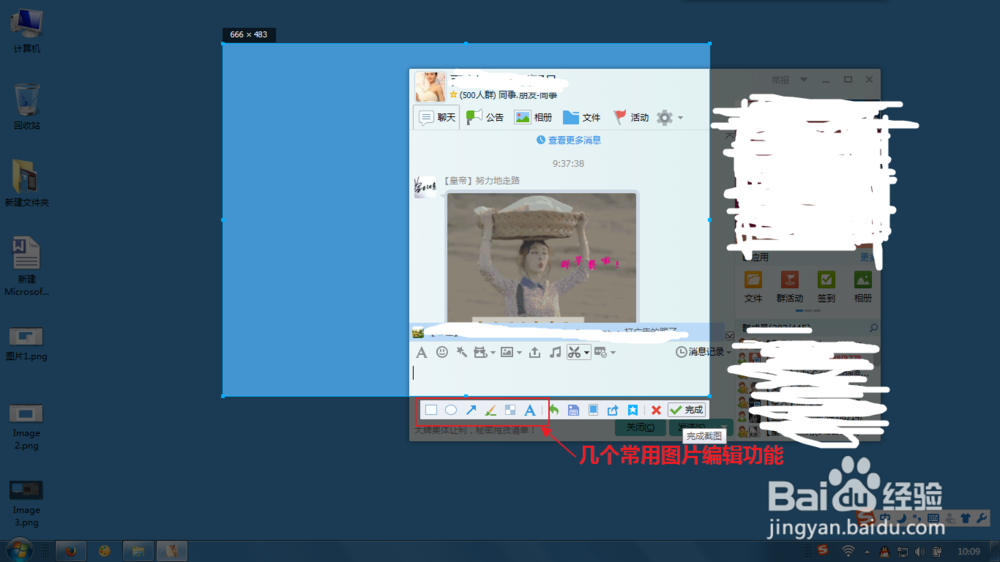Image resolution: width=1000 pixels, height=562 pixels.
Task: Switch to the 聊天 tab
Action: 437,117
